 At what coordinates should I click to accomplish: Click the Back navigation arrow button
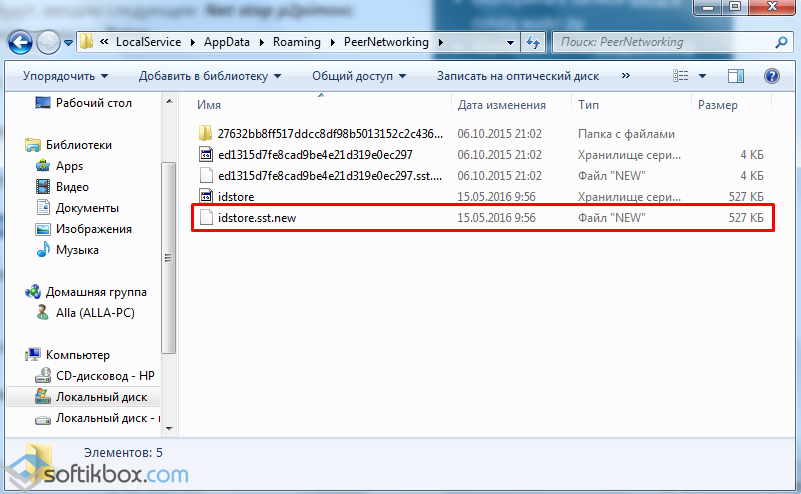click(20, 42)
